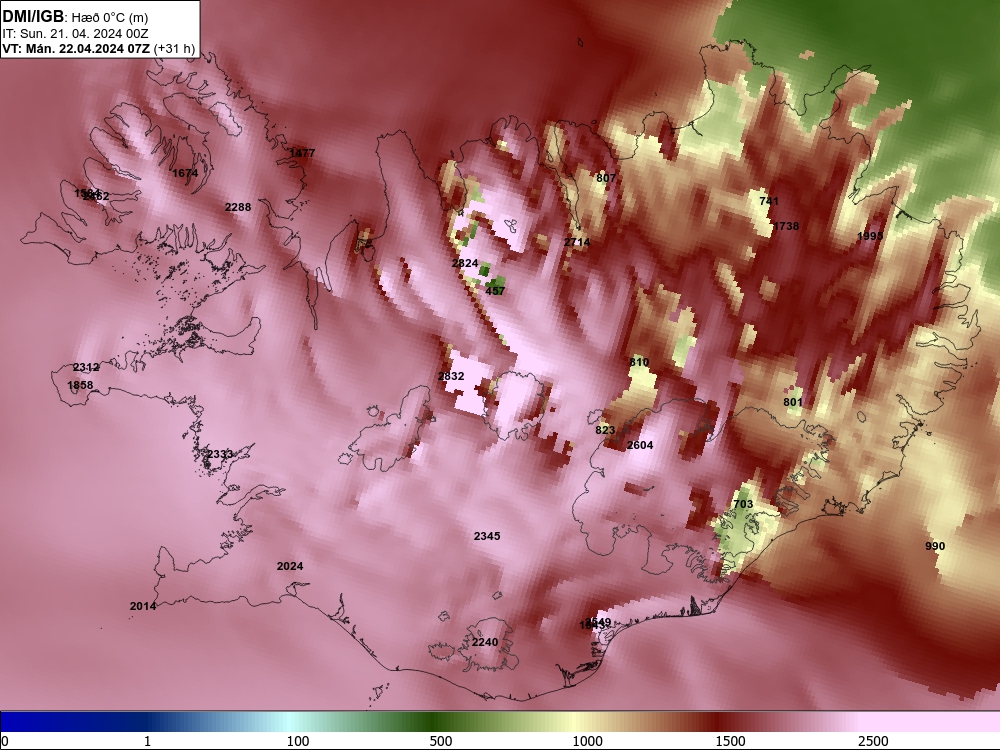Click the map value label '2604'
Screen dimensions: 1000x750
pyautogui.click(x=640, y=445)
